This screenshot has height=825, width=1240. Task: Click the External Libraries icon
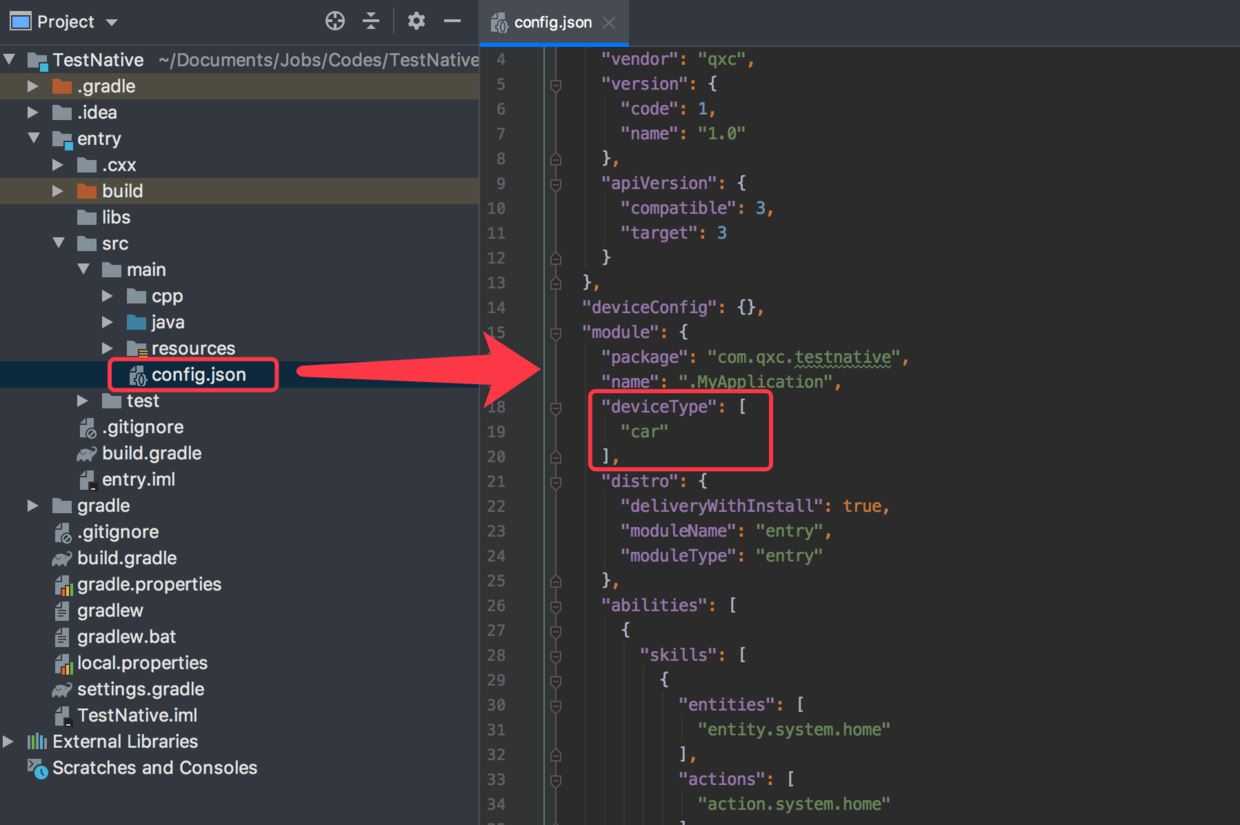tap(37, 742)
